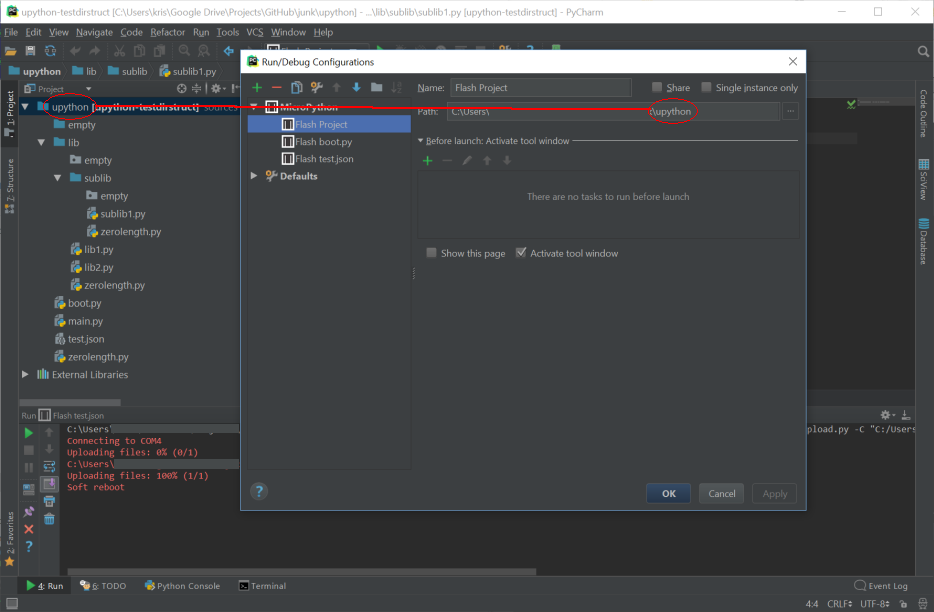This screenshot has height=612, width=934.
Task: Enable the Share checkbox
Action: 657,88
